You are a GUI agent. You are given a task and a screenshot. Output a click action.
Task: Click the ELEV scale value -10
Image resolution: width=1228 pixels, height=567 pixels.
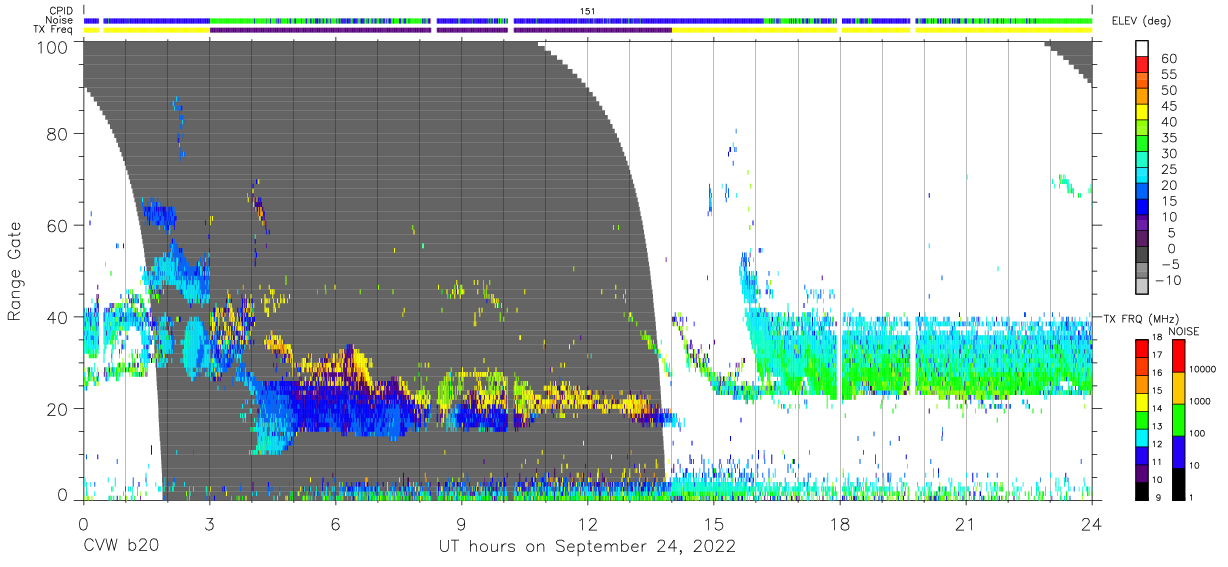tap(1168, 280)
